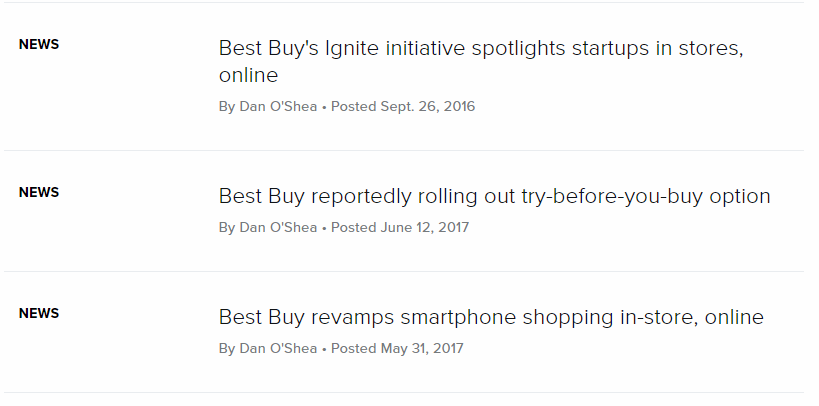Click the word 'online' on Ignite headline's second line
This screenshot has width=819, height=406.
(x=248, y=75)
